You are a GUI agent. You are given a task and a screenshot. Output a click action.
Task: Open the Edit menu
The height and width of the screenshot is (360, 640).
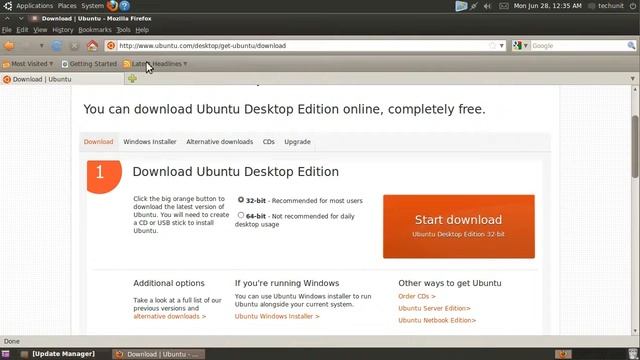coord(22,30)
